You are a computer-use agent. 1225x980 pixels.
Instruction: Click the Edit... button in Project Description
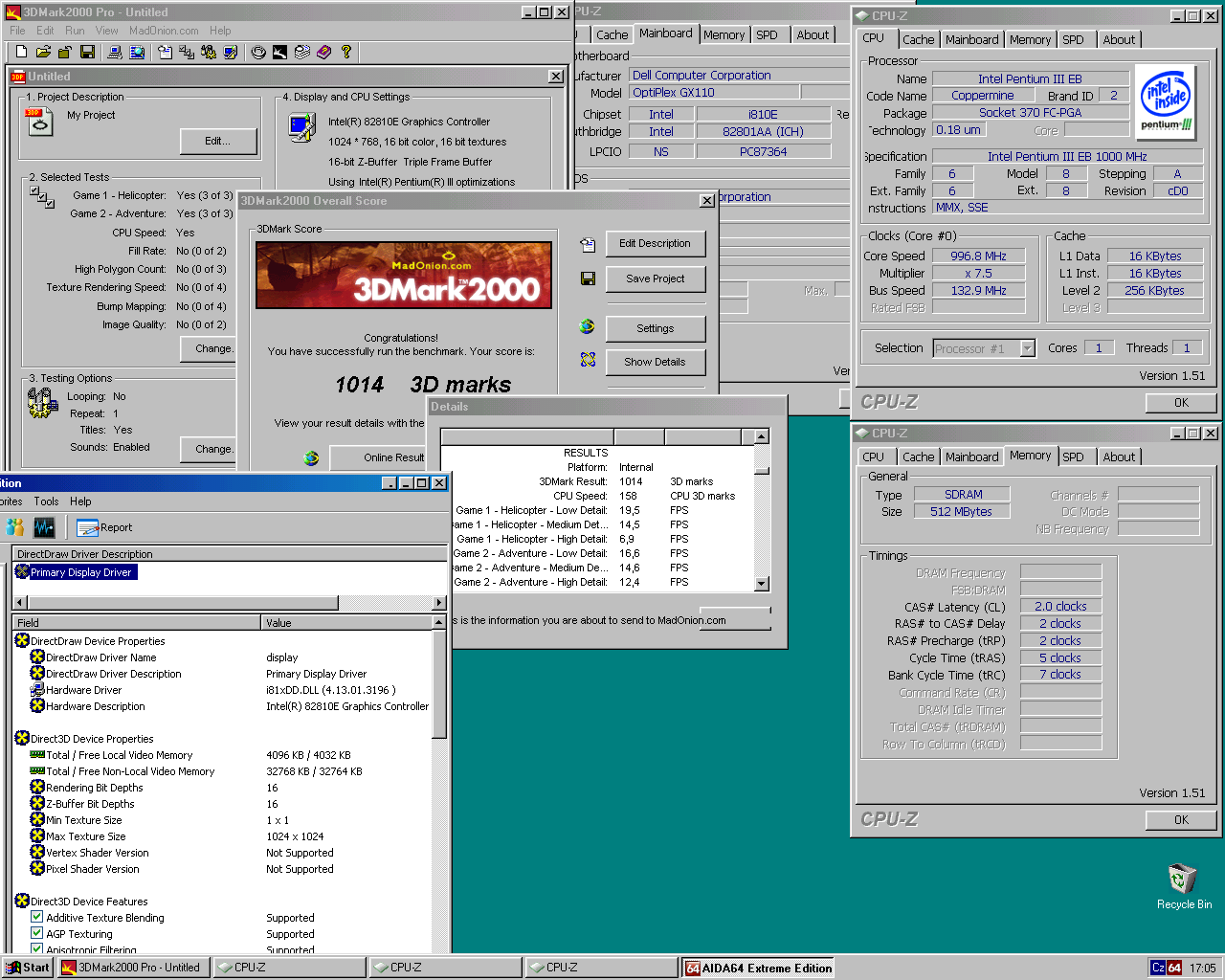(218, 142)
